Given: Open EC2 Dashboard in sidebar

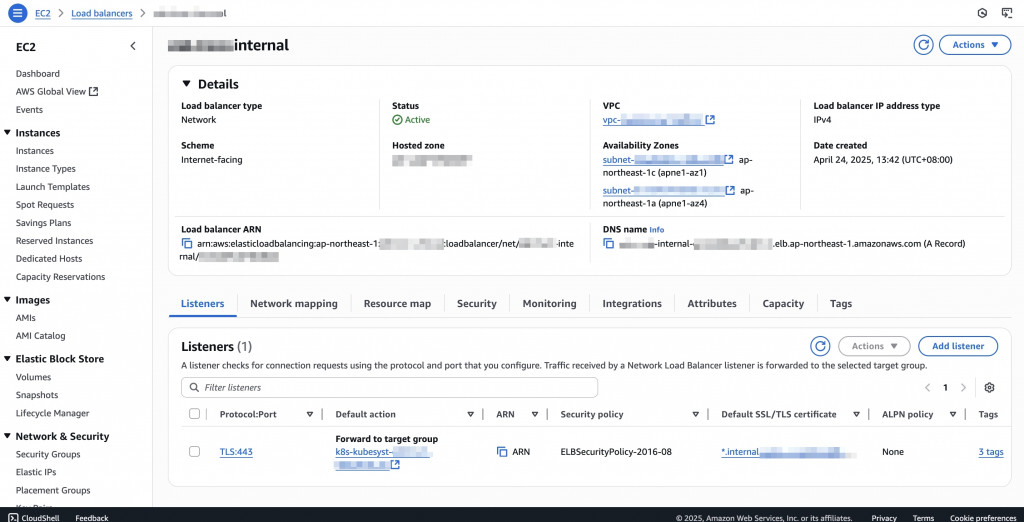Looking at the screenshot, I should 38,74.
